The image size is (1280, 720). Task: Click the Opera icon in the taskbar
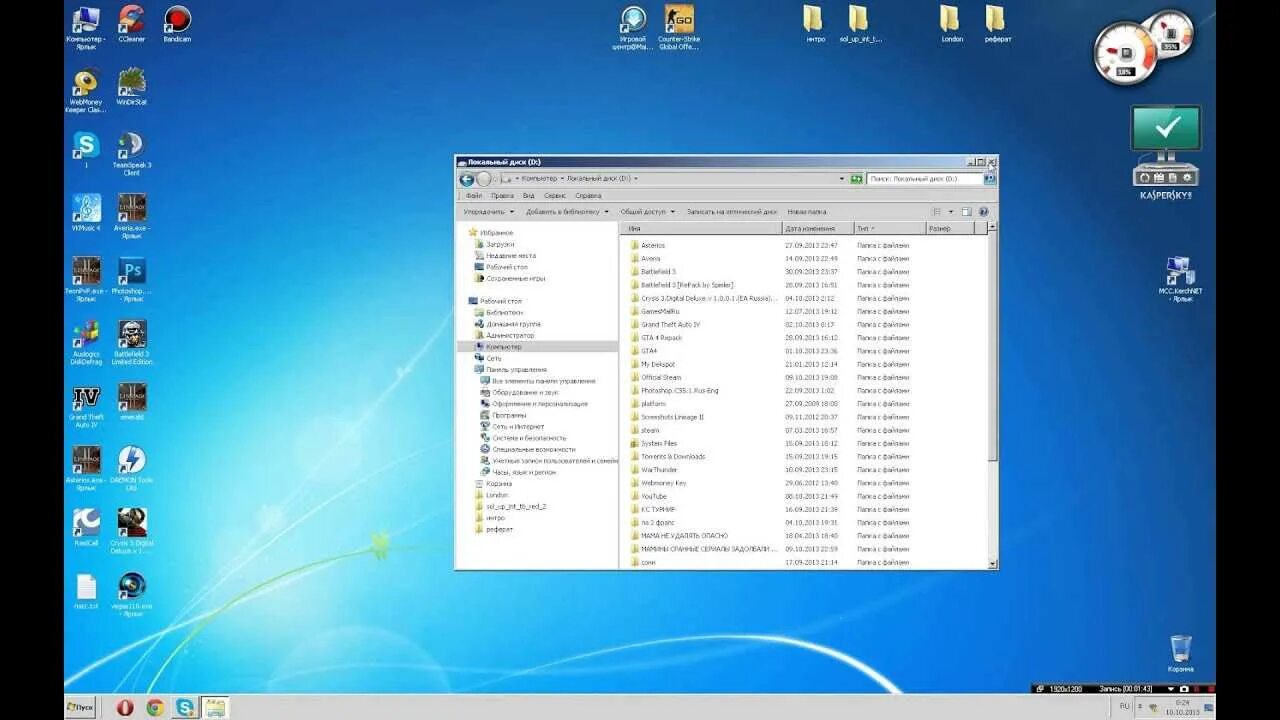point(125,707)
